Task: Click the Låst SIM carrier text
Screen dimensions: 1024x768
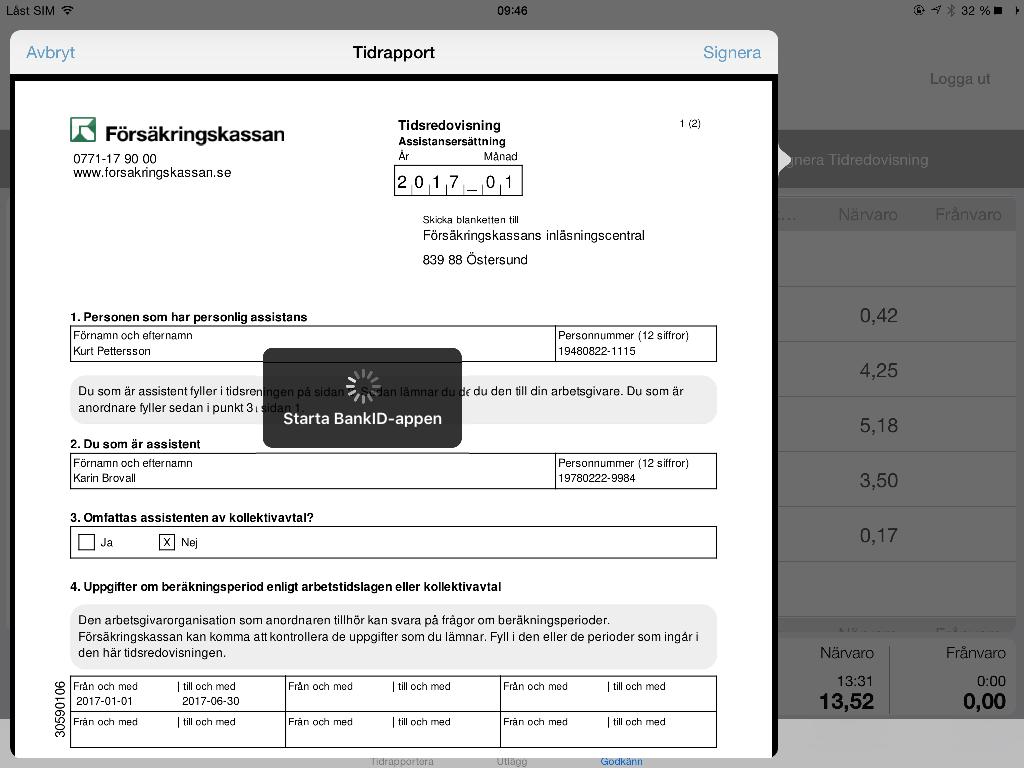Action: tap(30, 10)
